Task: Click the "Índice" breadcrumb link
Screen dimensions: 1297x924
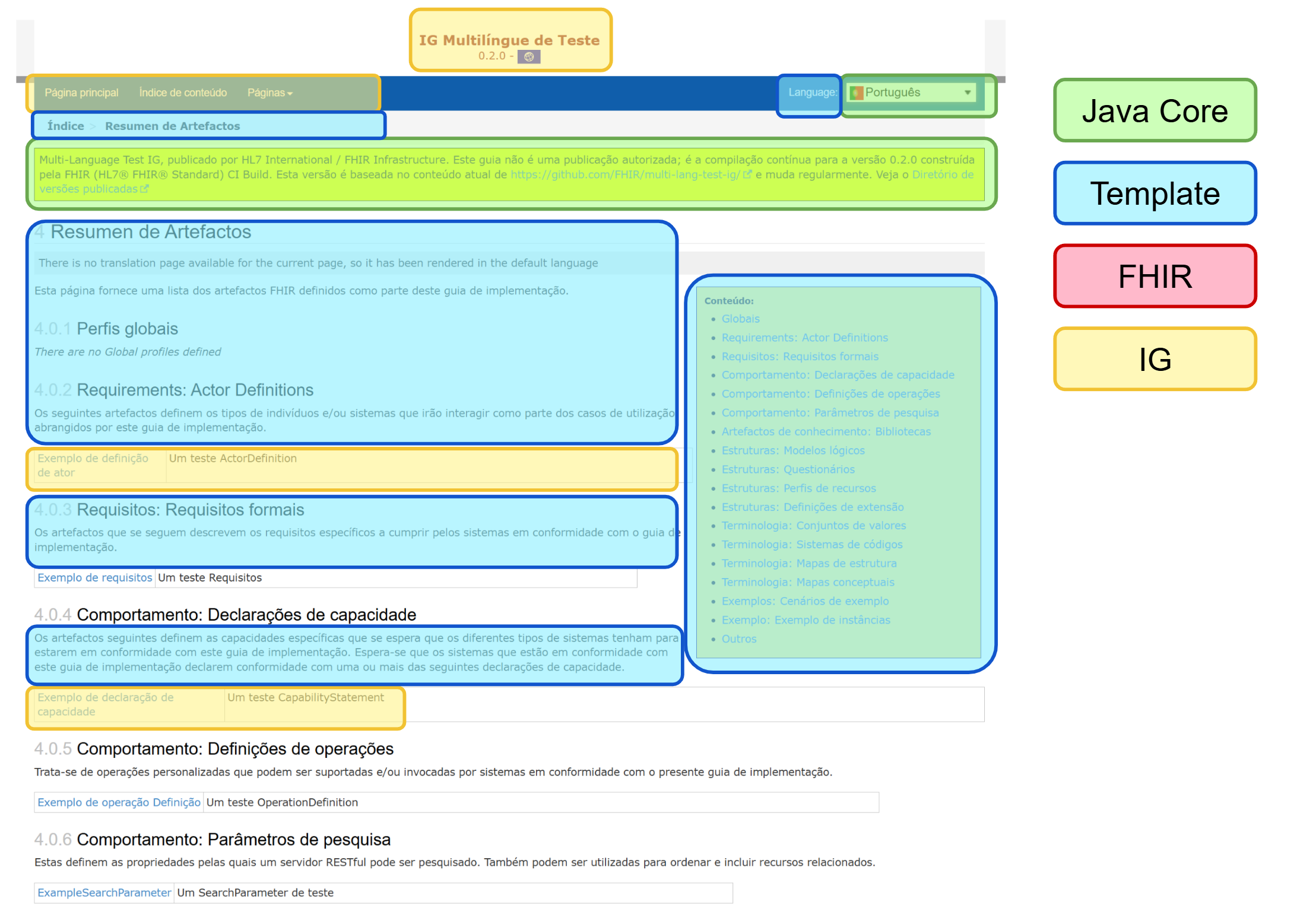Action: [x=65, y=126]
